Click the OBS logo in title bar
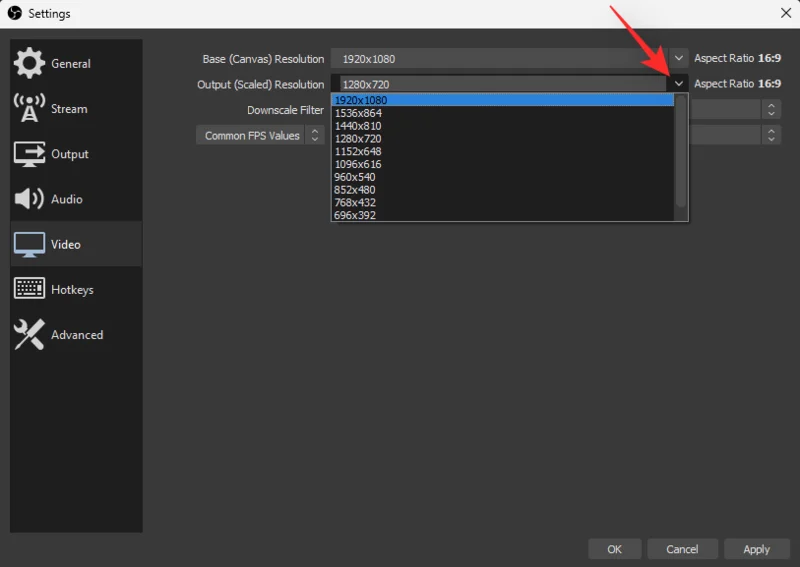Screen dimensions: 800x567 (14, 14)
